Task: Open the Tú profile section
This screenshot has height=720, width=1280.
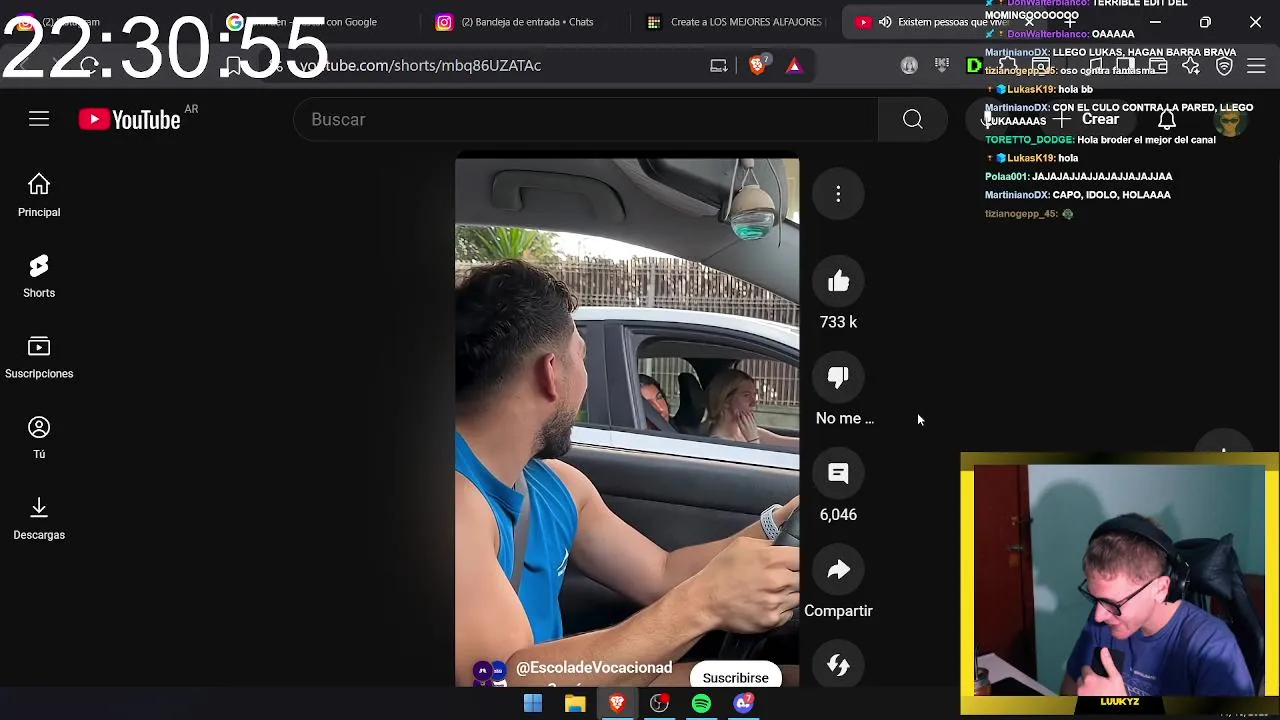Action: coord(39,438)
